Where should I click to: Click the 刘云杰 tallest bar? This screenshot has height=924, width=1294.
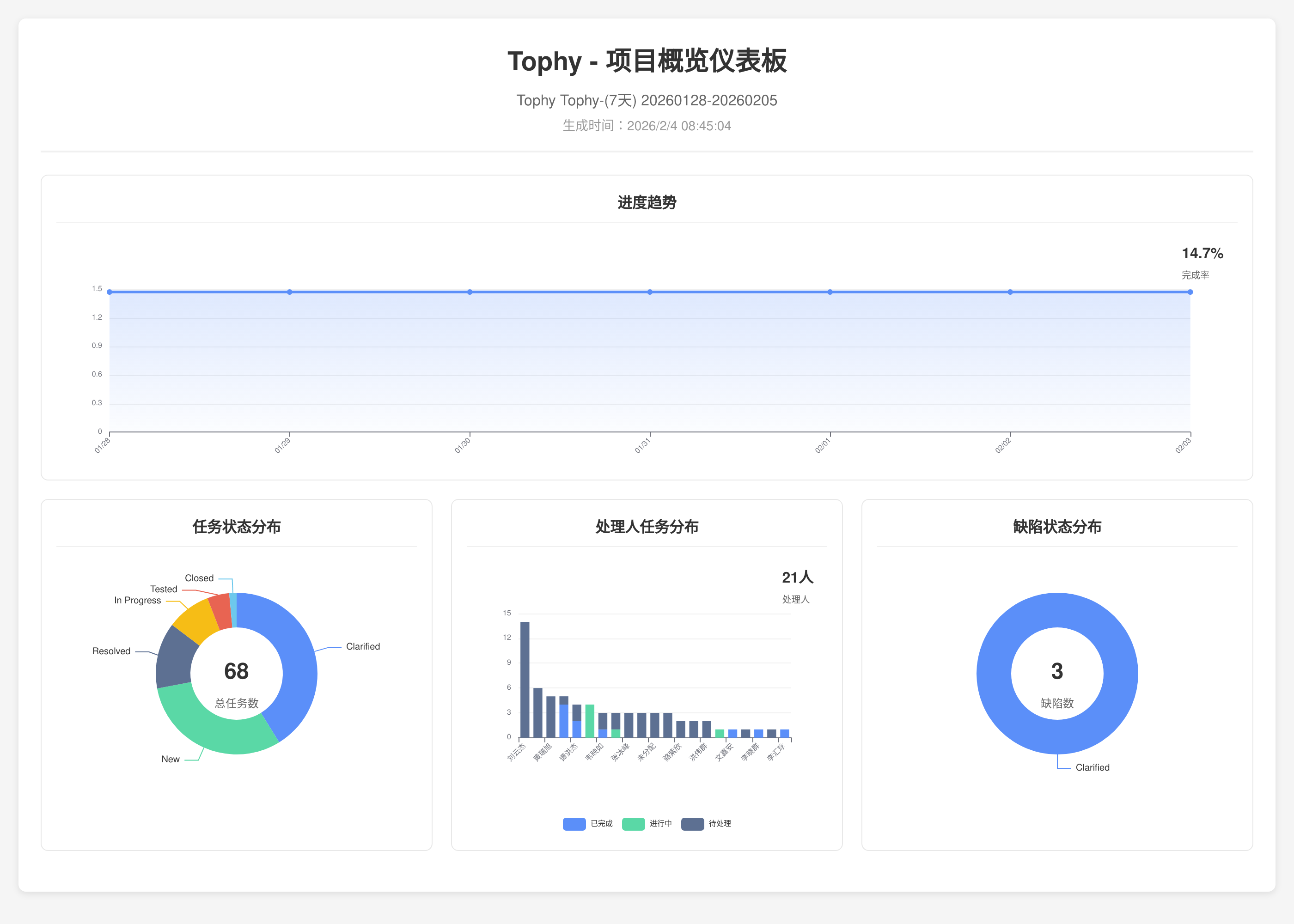(525, 680)
